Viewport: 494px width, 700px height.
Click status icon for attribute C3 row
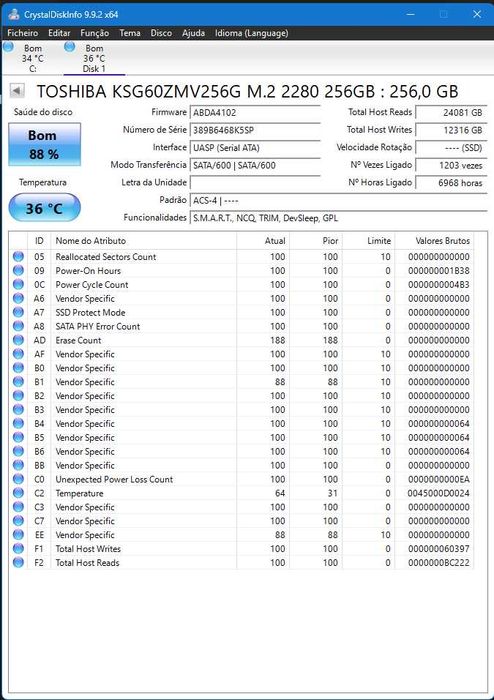18,507
